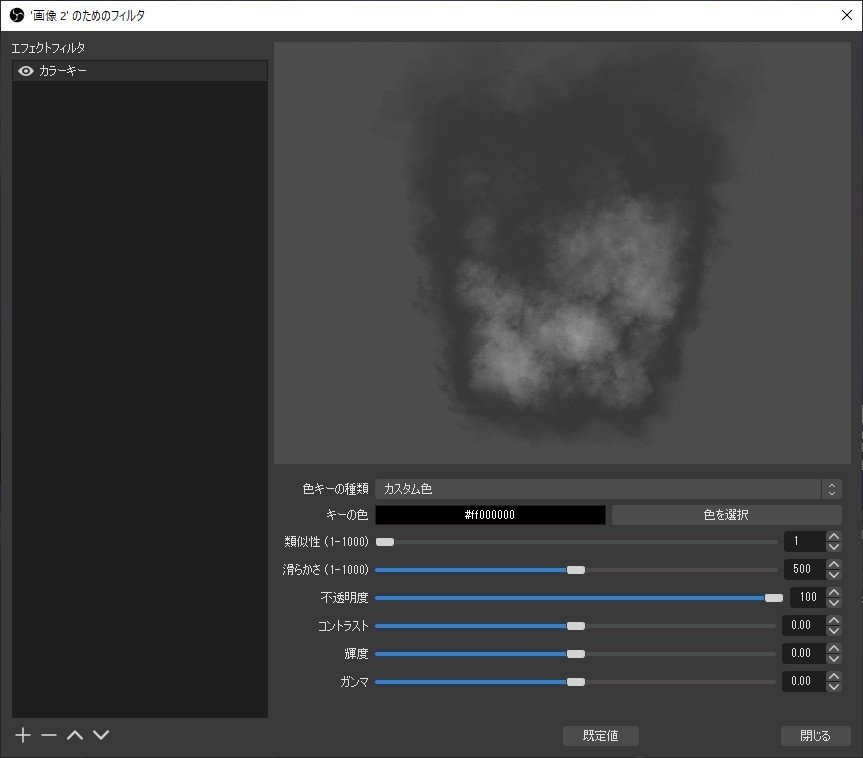Viewport: 863px width, 758px height.
Task: Increase ガンマ with up stepper arrow
Action: click(834, 677)
